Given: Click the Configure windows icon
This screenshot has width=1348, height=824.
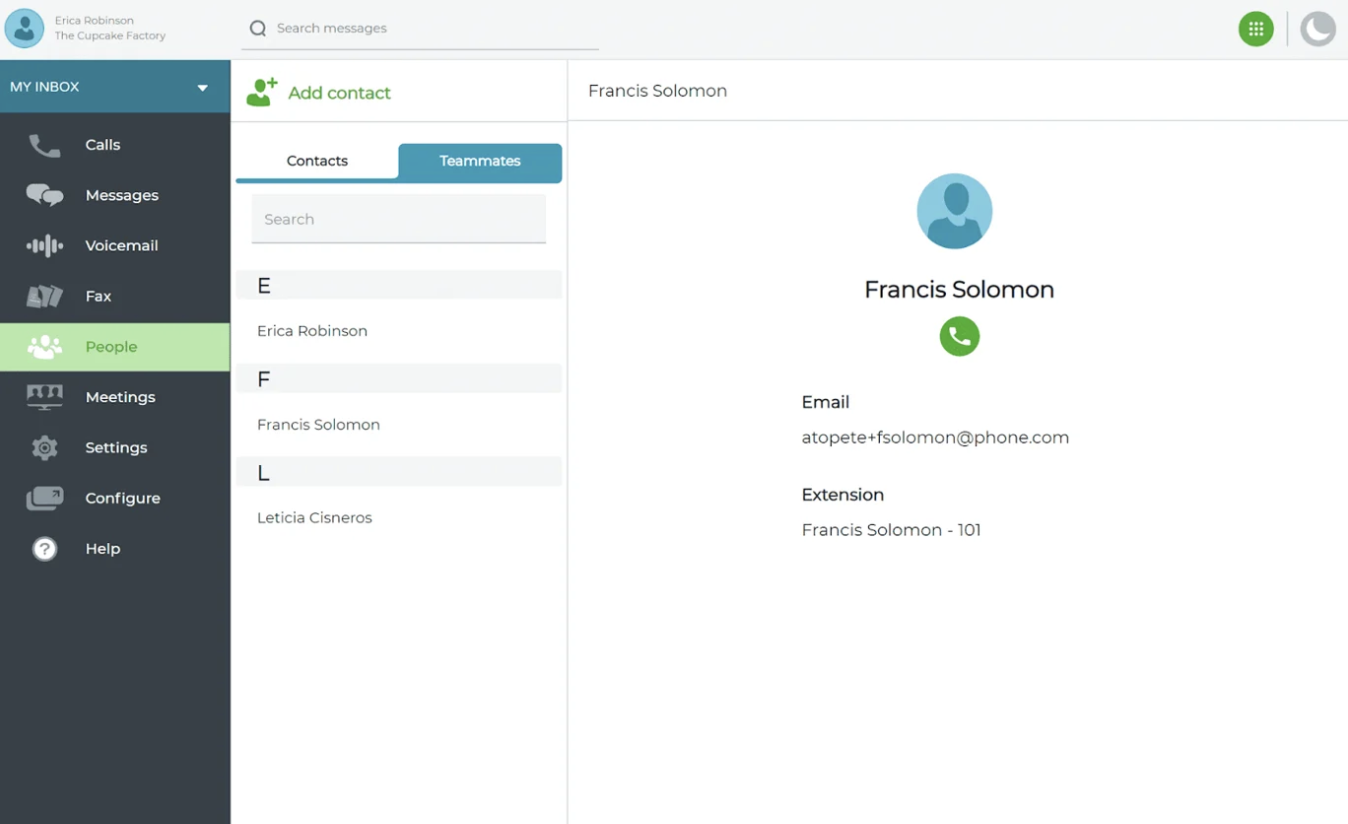Looking at the screenshot, I should 44,498.
